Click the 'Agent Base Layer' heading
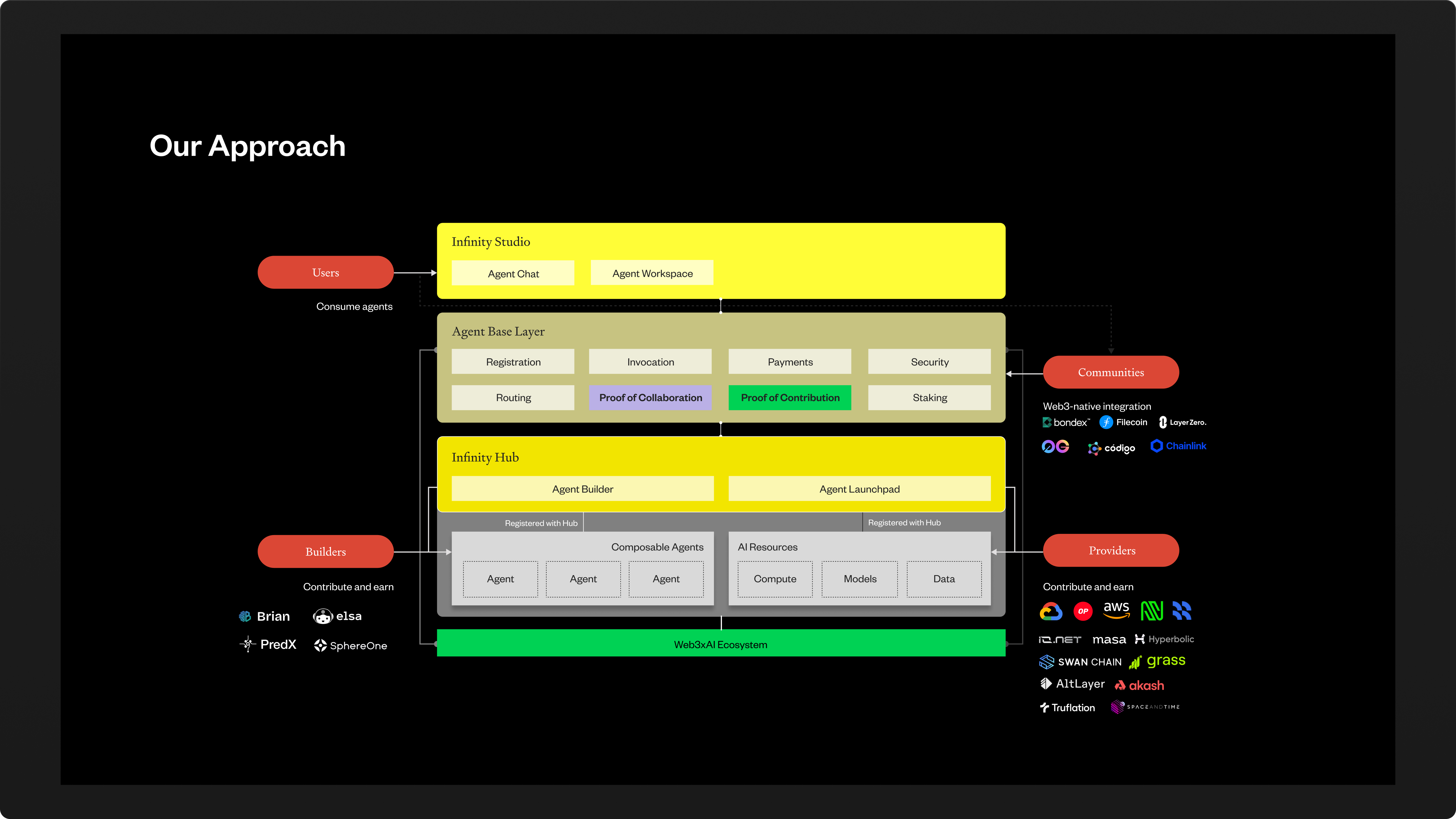1456x819 pixels. 498,332
